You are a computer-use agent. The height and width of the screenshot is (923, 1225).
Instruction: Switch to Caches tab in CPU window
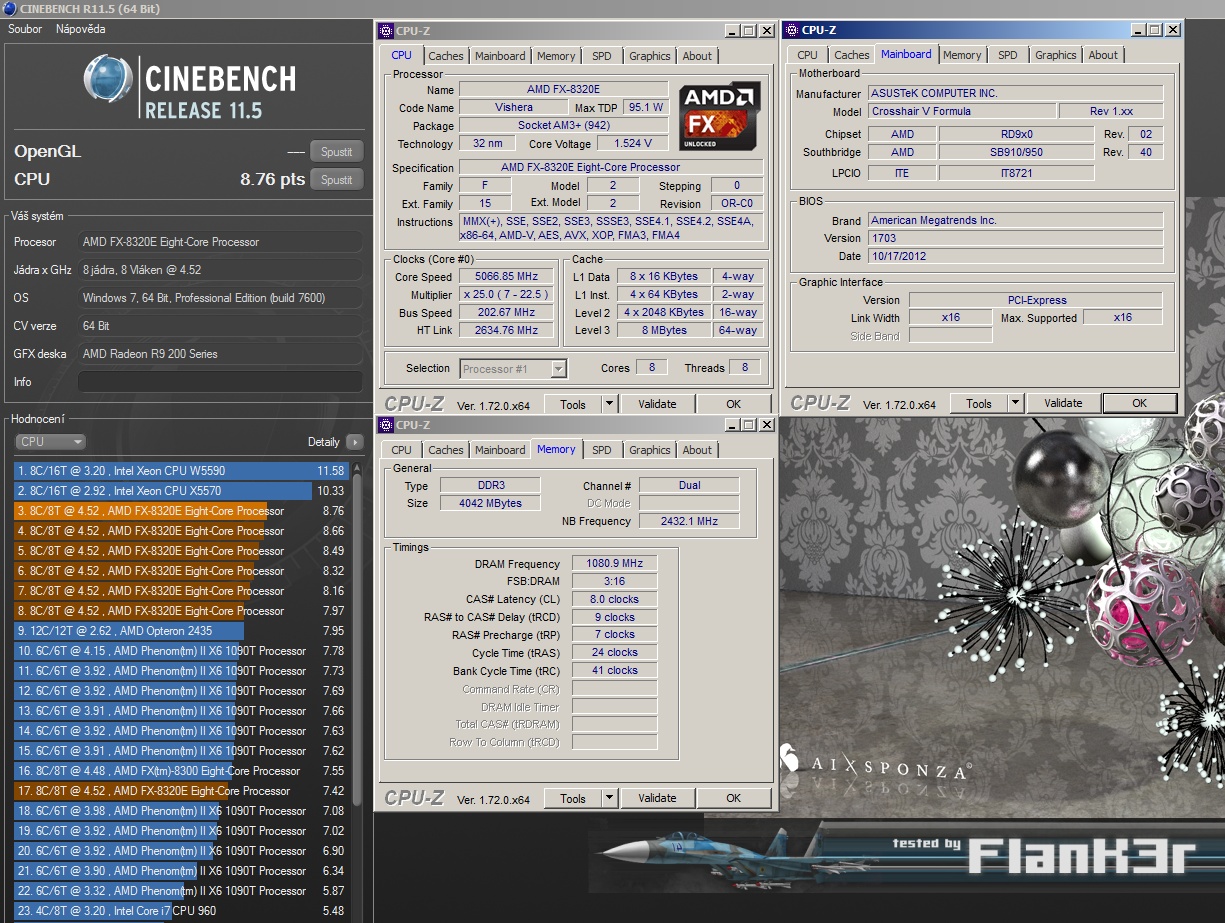click(x=446, y=56)
